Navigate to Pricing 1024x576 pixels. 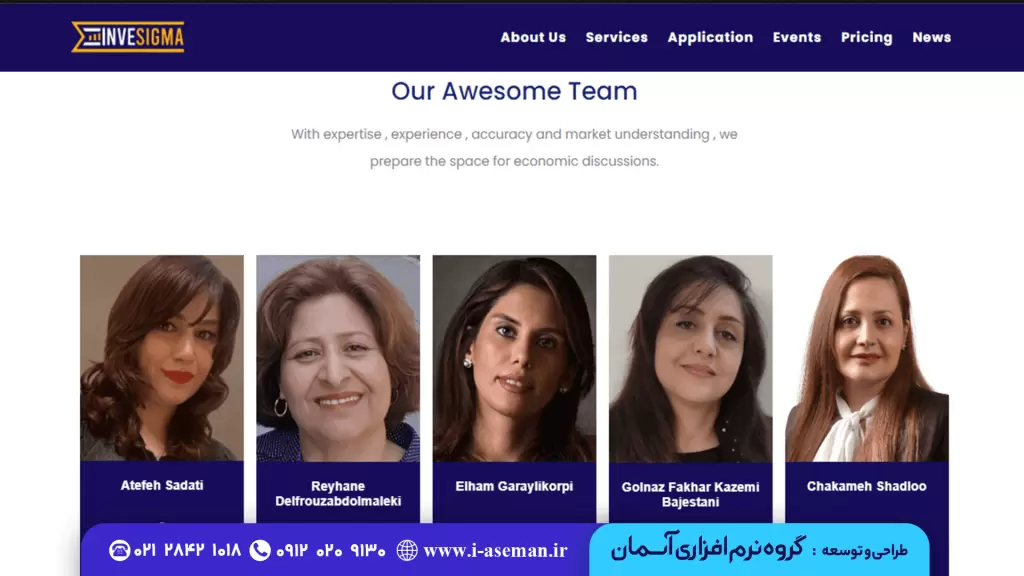[867, 37]
